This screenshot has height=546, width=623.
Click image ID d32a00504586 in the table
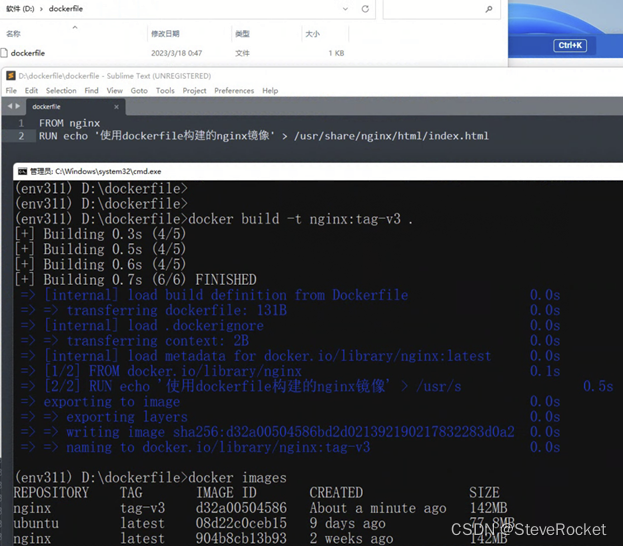(241, 508)
